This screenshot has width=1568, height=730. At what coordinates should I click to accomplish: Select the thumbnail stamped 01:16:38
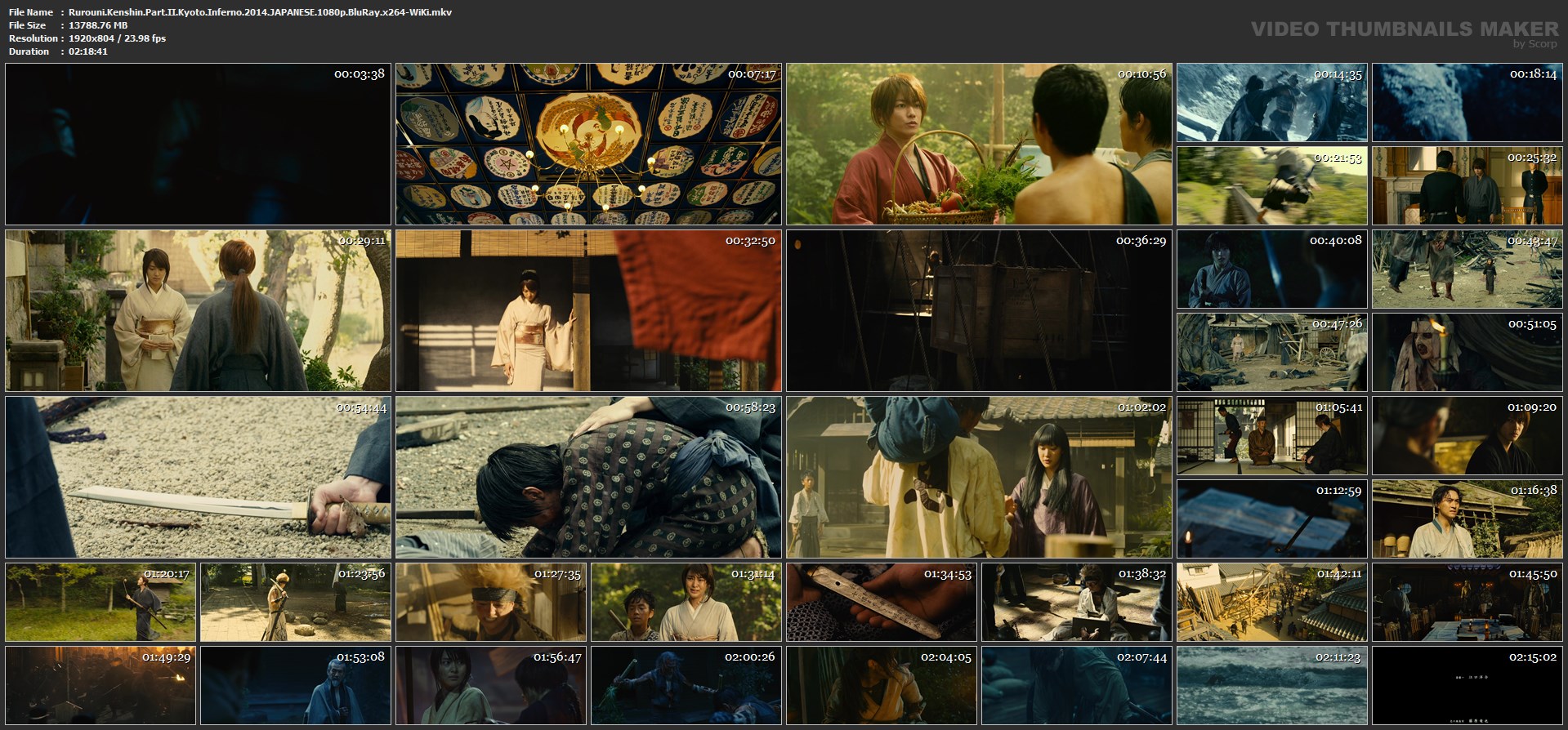coord(1467,519)
